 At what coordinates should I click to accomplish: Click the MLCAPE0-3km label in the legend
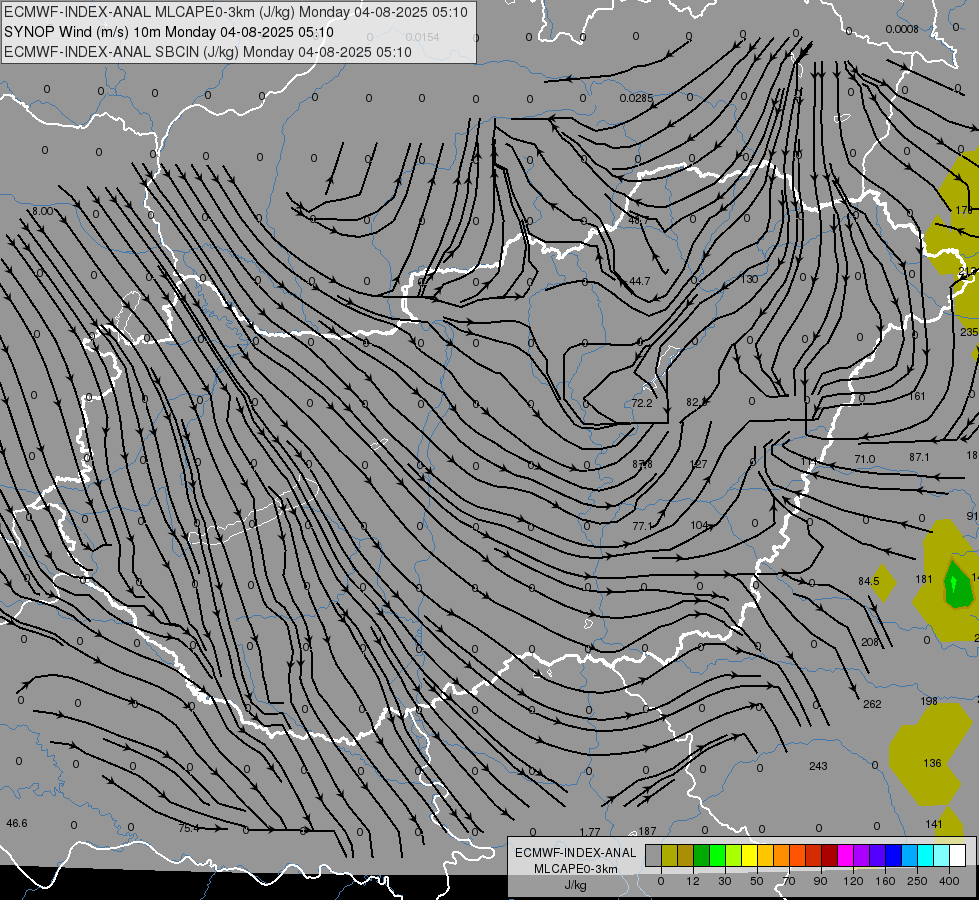click(x=575, y=869)
